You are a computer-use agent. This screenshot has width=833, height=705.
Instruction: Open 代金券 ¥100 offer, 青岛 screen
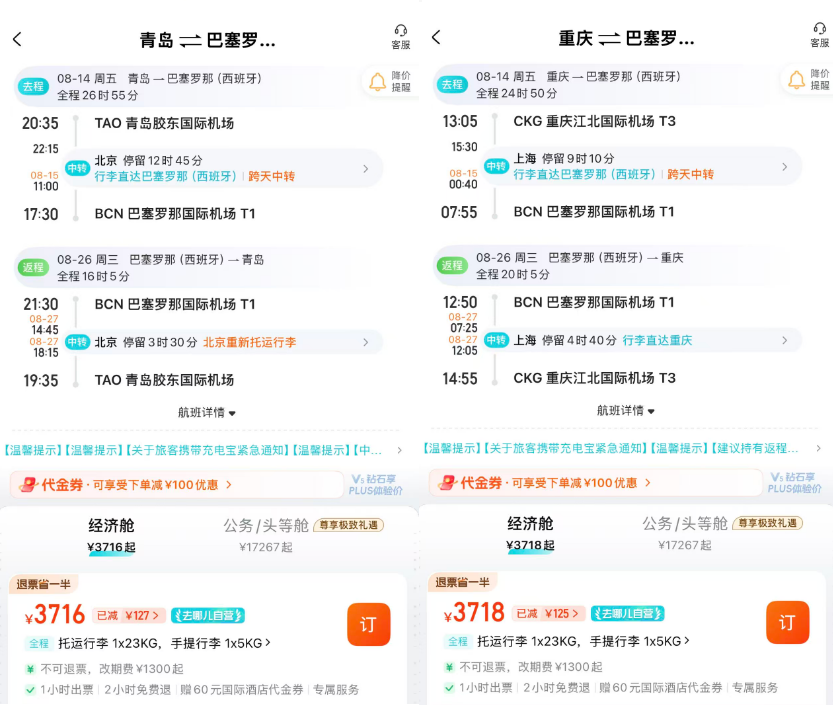(176, 485)
